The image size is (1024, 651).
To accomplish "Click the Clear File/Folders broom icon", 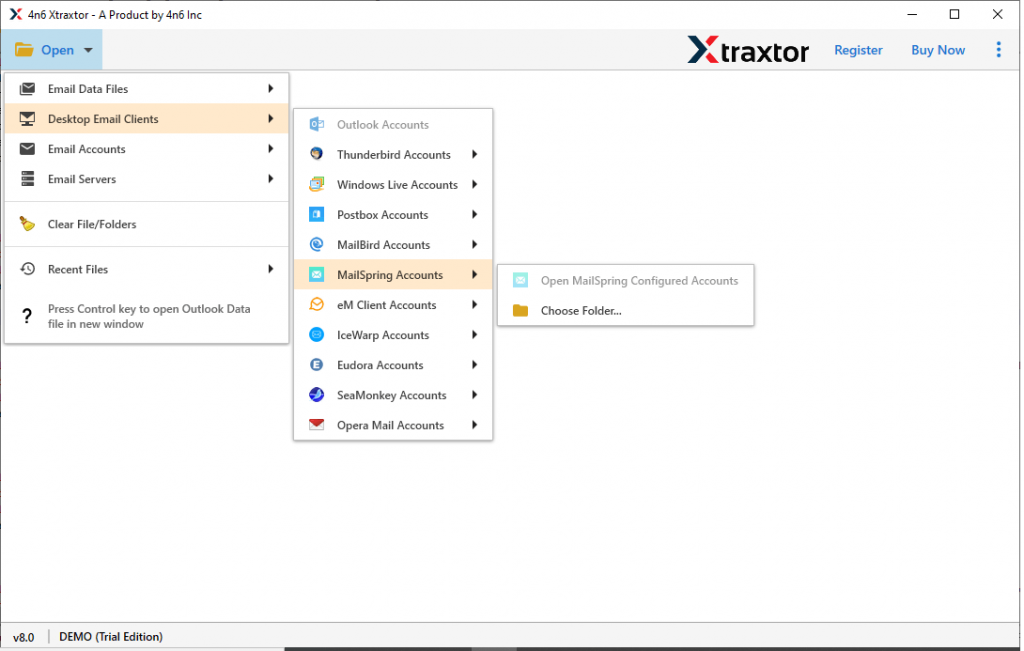I will point(27,223).
